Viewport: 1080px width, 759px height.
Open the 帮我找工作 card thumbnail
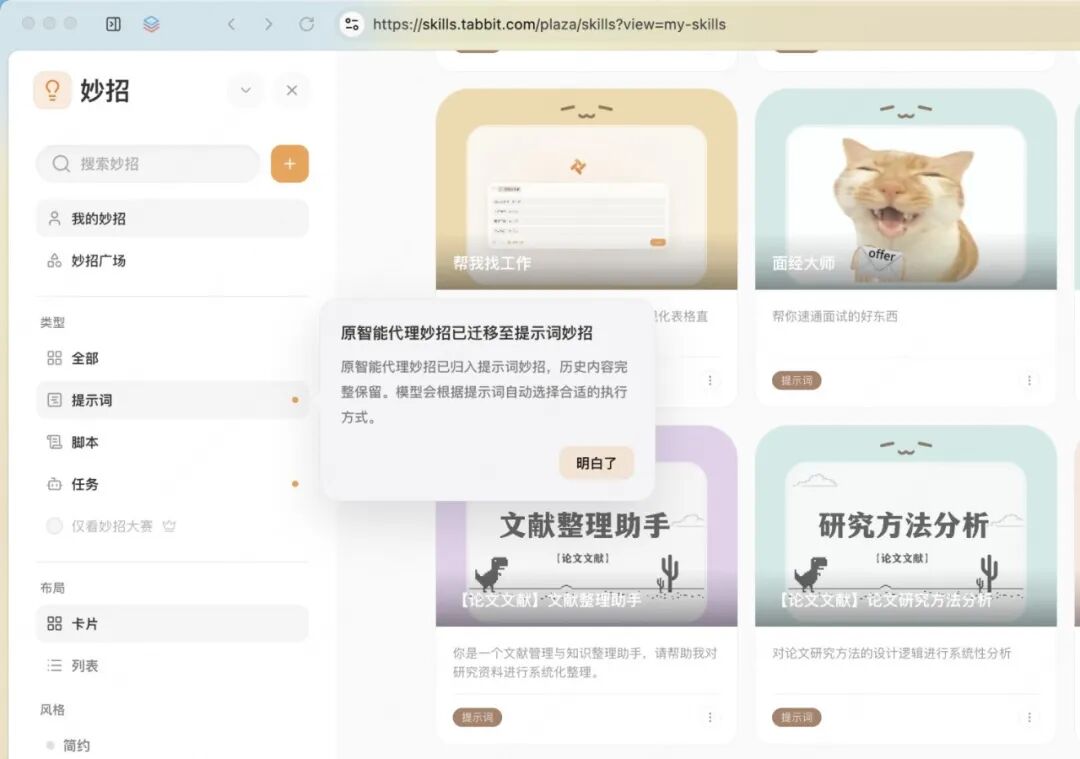pyautogui.click(x=586, y=189)
